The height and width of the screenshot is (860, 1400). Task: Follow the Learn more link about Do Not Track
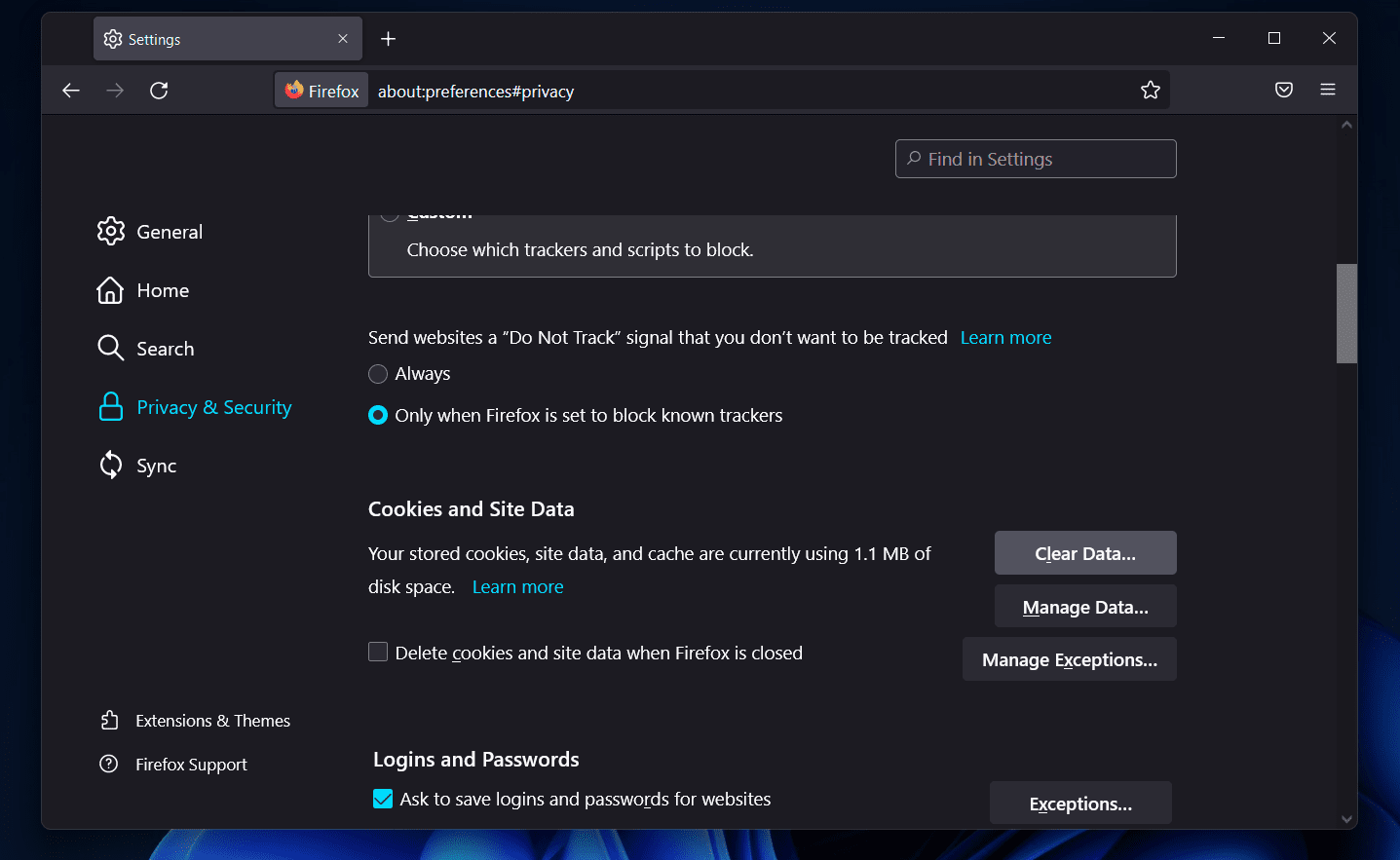click(x=1005, y=338)
